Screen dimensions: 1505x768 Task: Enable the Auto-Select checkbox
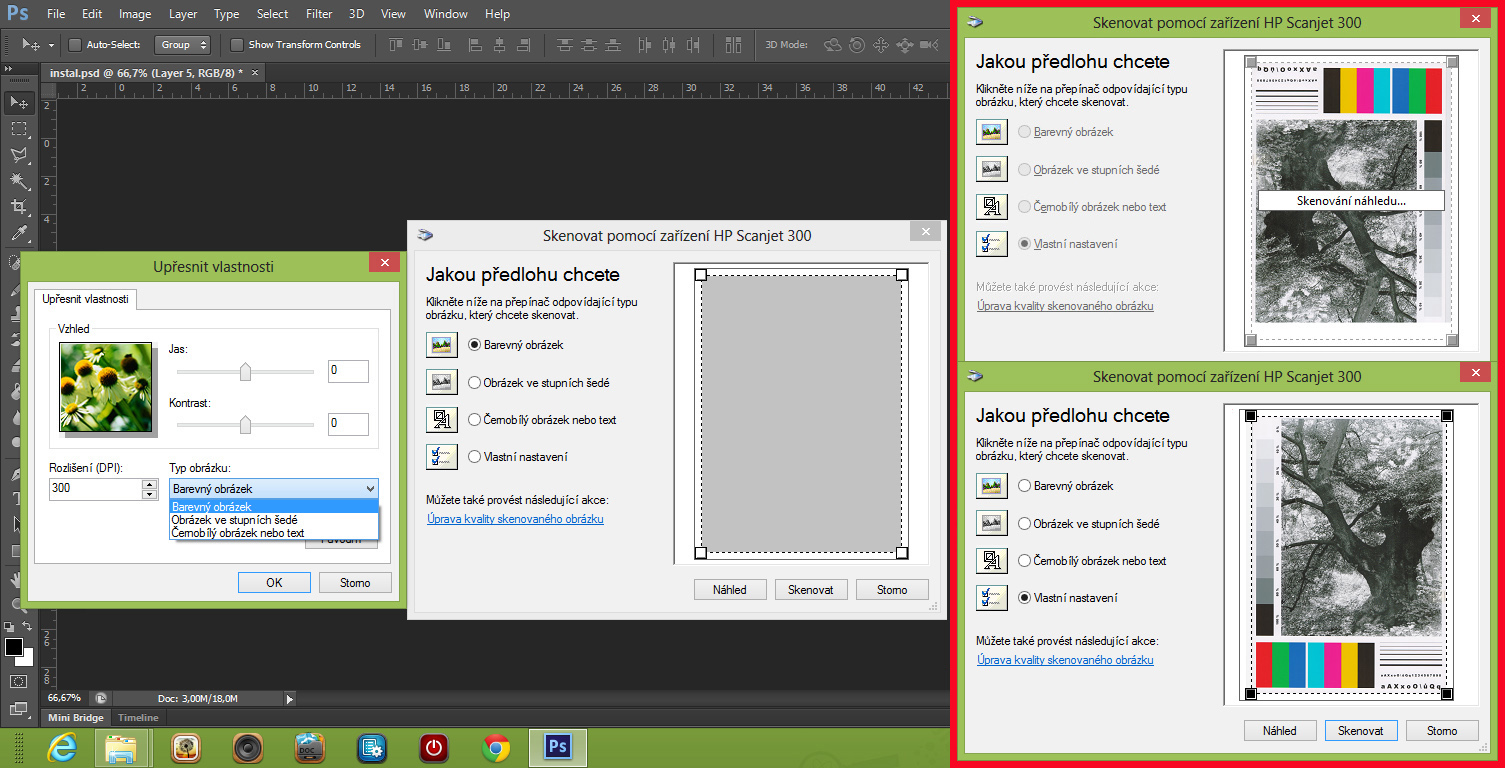[x=74, y=44]
